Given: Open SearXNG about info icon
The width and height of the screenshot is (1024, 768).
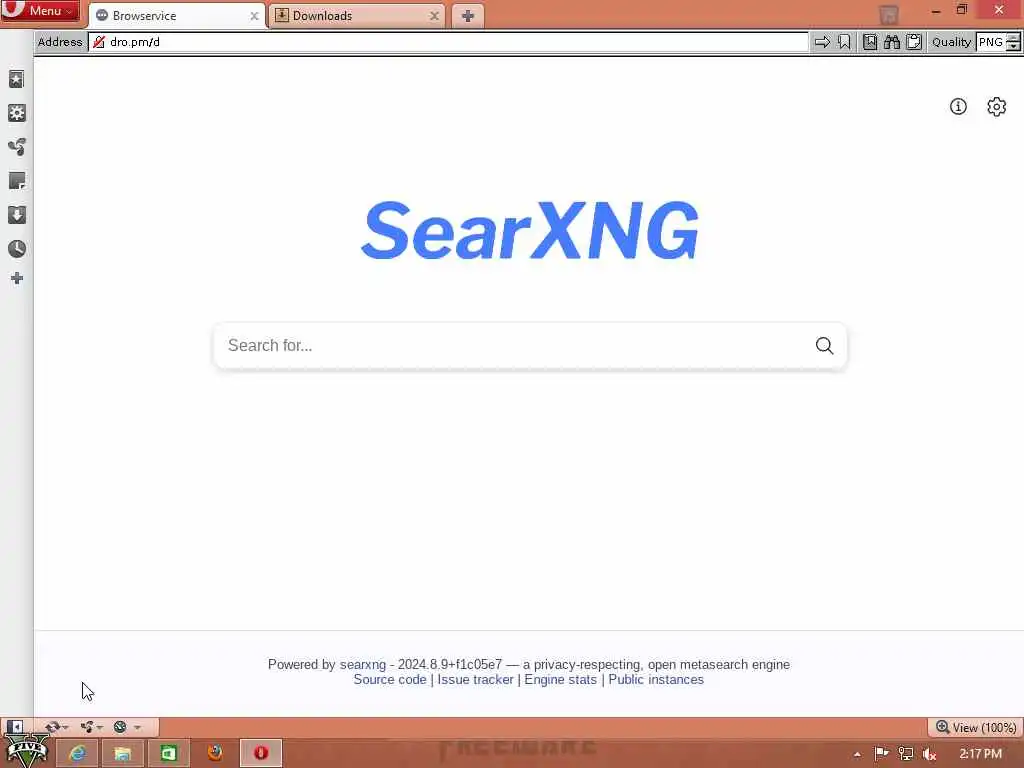Looking at the screenshot, I should coord(958,106).
